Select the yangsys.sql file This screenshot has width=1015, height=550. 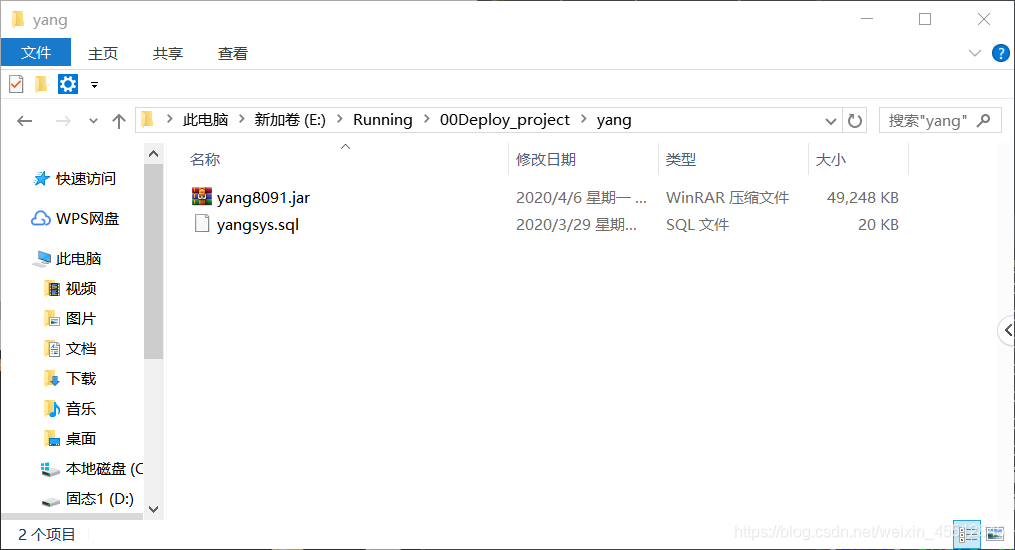[258, 225]
